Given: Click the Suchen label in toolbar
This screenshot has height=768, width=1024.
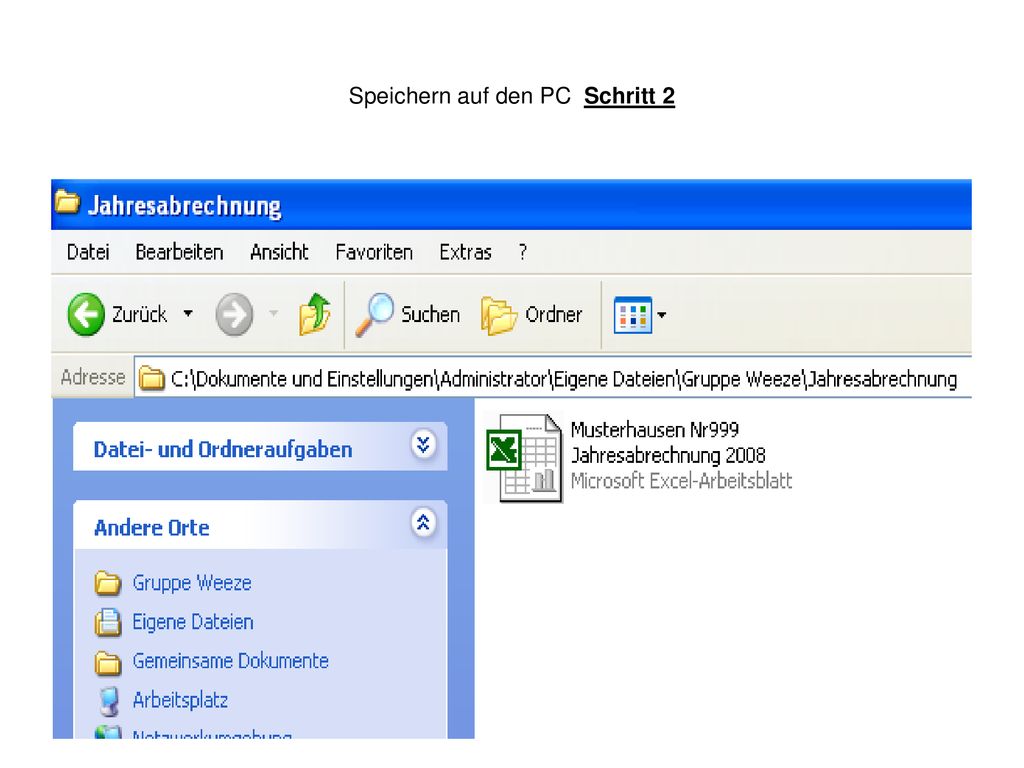Looking at the screenshot, I should 430,315.
